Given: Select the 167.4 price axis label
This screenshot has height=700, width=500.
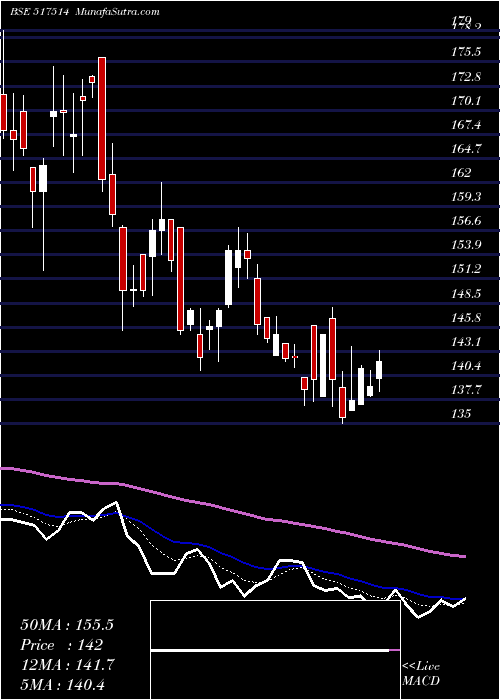Looking at the screenshot, I should [467, 125].
